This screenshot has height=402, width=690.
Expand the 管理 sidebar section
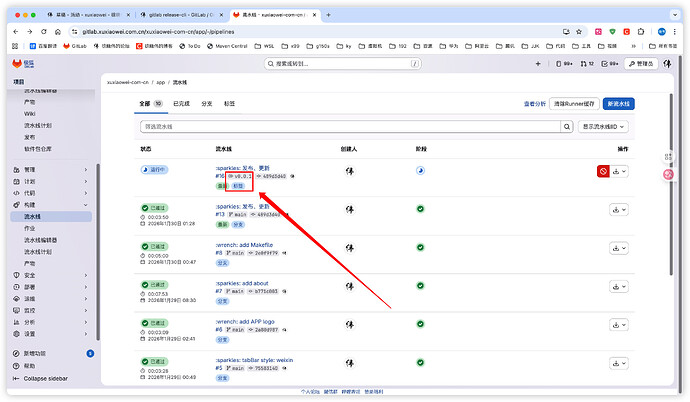pyautogui.click(x=50, y=169)
